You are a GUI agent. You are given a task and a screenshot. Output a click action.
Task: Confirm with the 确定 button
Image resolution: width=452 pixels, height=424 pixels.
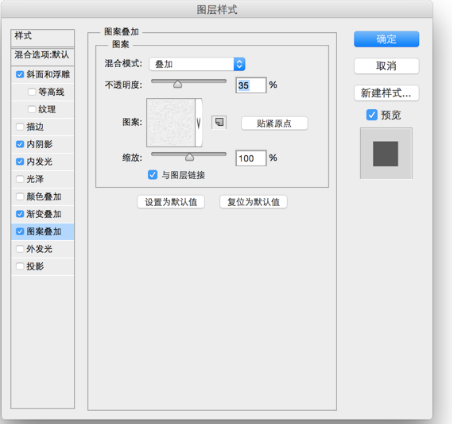386,39
